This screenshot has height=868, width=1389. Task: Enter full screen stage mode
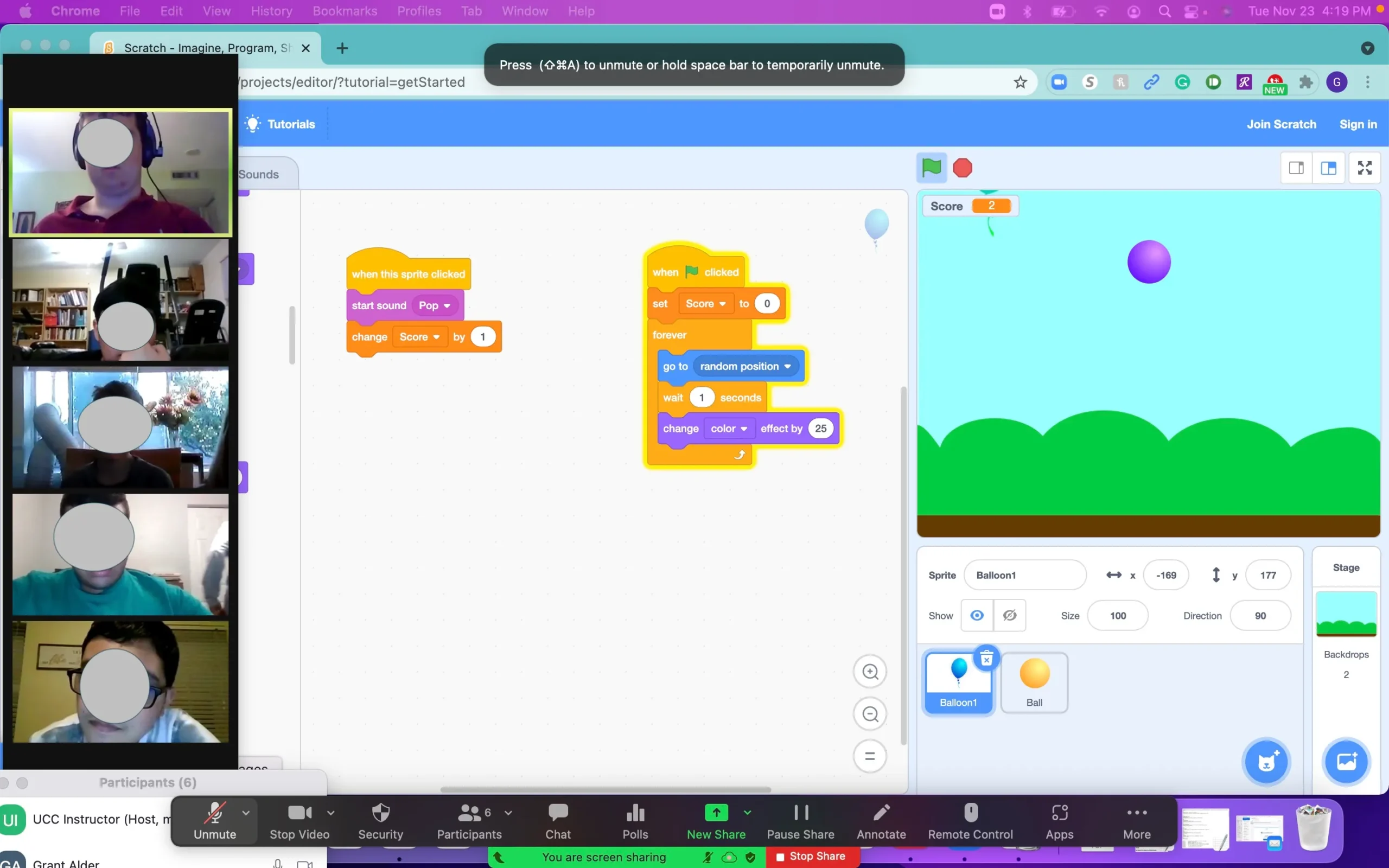(x=1365, y=168)
